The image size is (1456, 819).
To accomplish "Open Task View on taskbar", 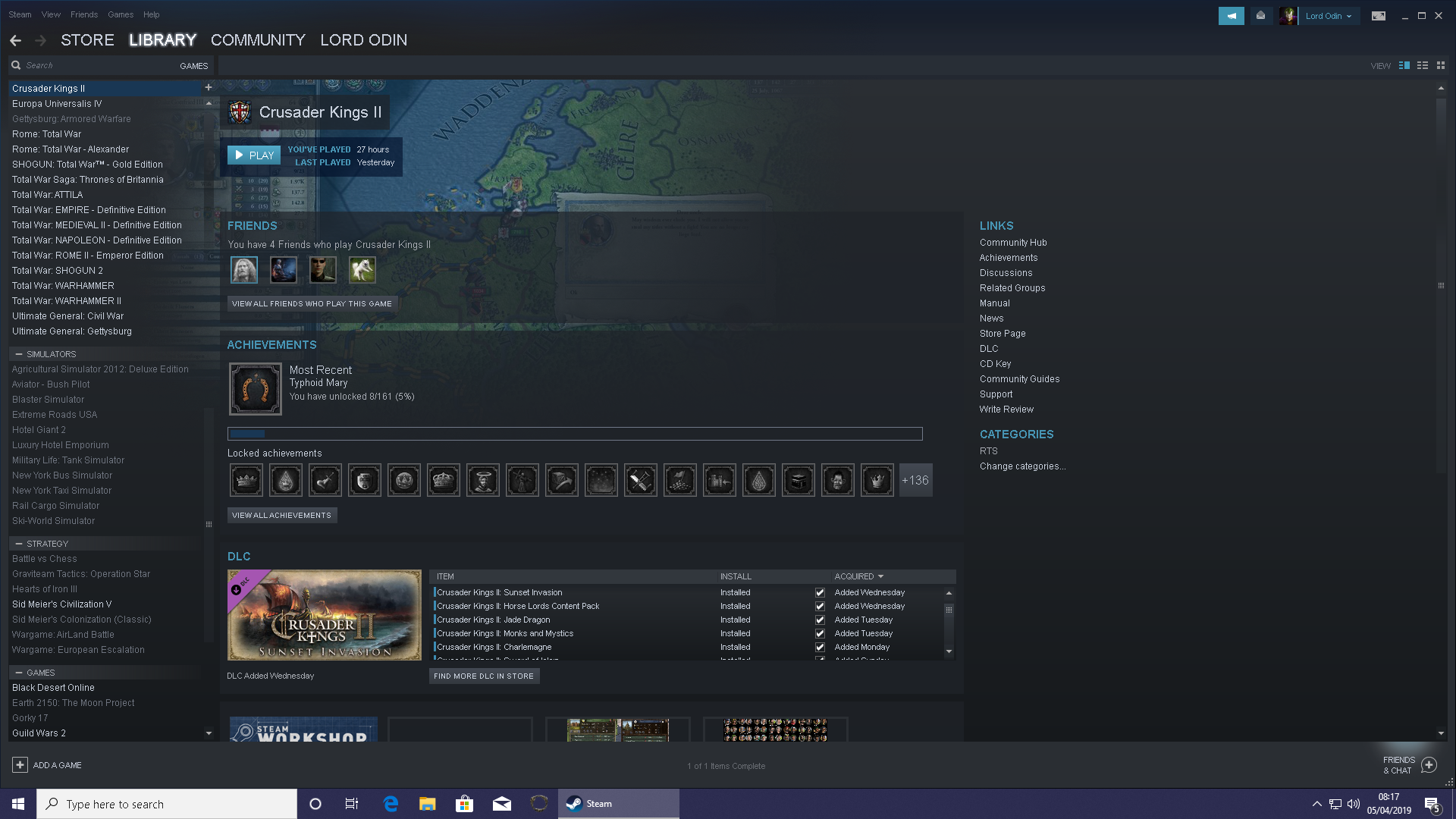I will [x=352, y=804].
